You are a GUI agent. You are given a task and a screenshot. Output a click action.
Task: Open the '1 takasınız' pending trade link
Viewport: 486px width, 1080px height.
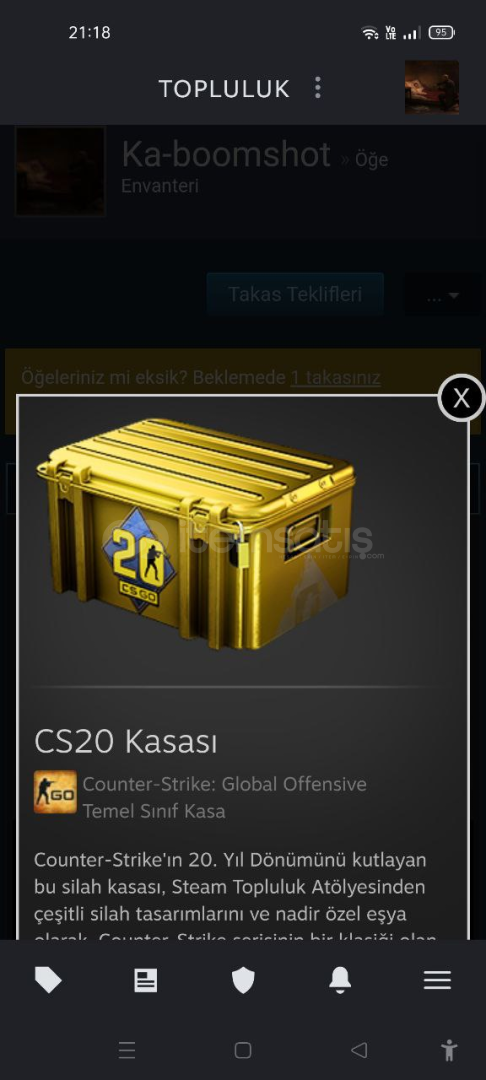click(335, 377)
